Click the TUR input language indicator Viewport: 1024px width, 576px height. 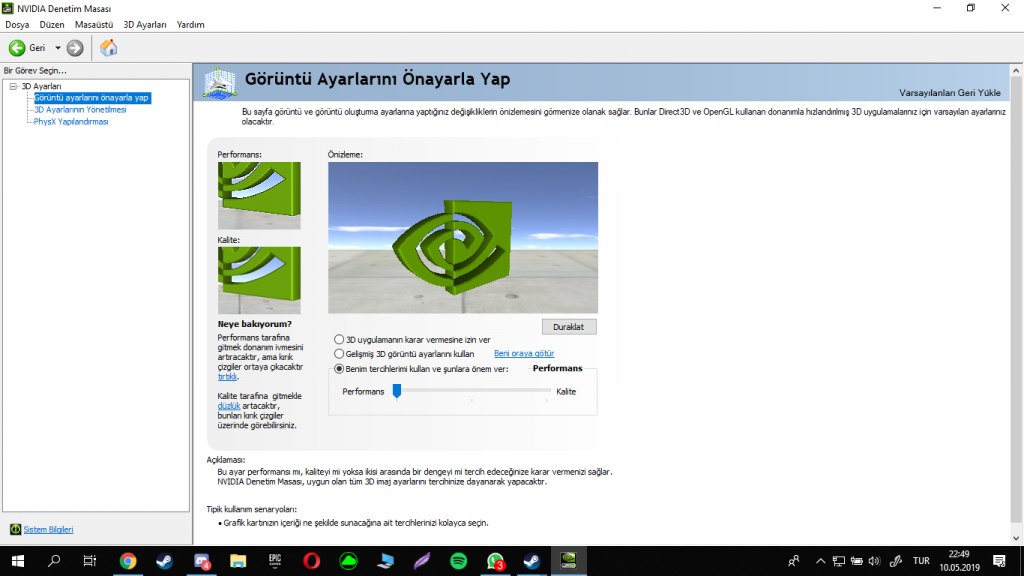tap(921, 561)
